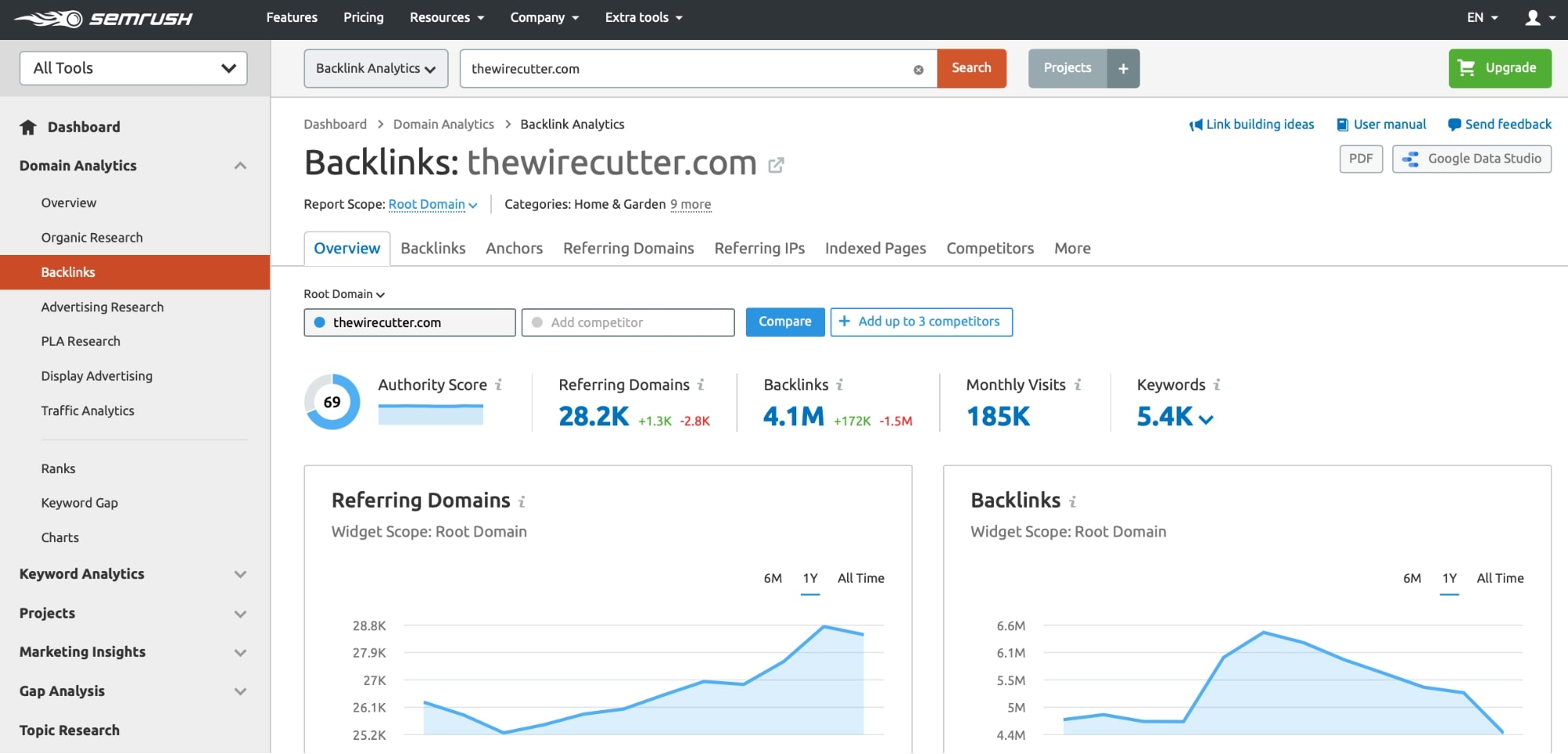1568x754 pixels.
Task: Open Send feedback link
Action: 1499,124
